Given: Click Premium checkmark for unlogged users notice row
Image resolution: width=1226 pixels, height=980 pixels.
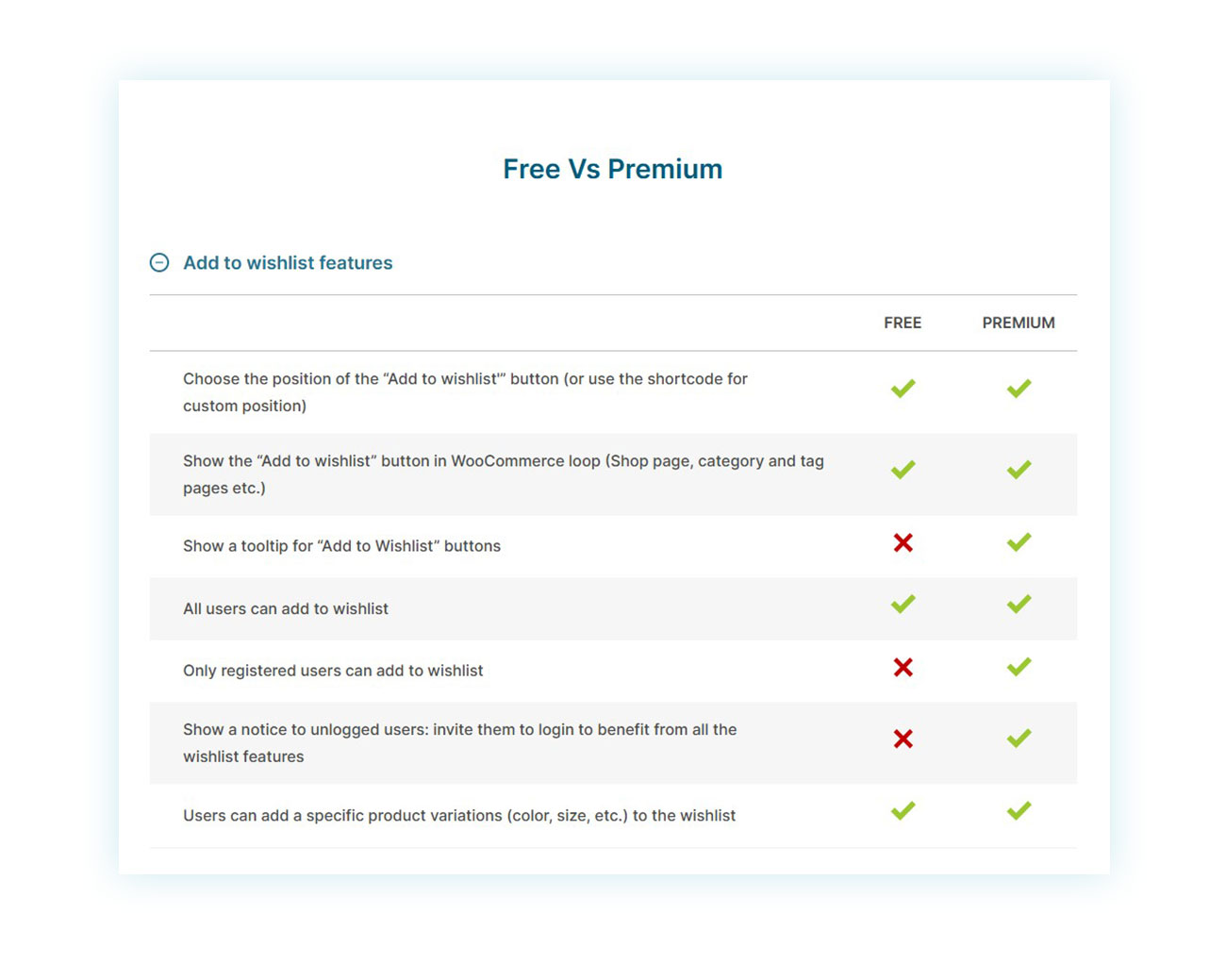Looking at the screenshot, I should click(1019, 739).
